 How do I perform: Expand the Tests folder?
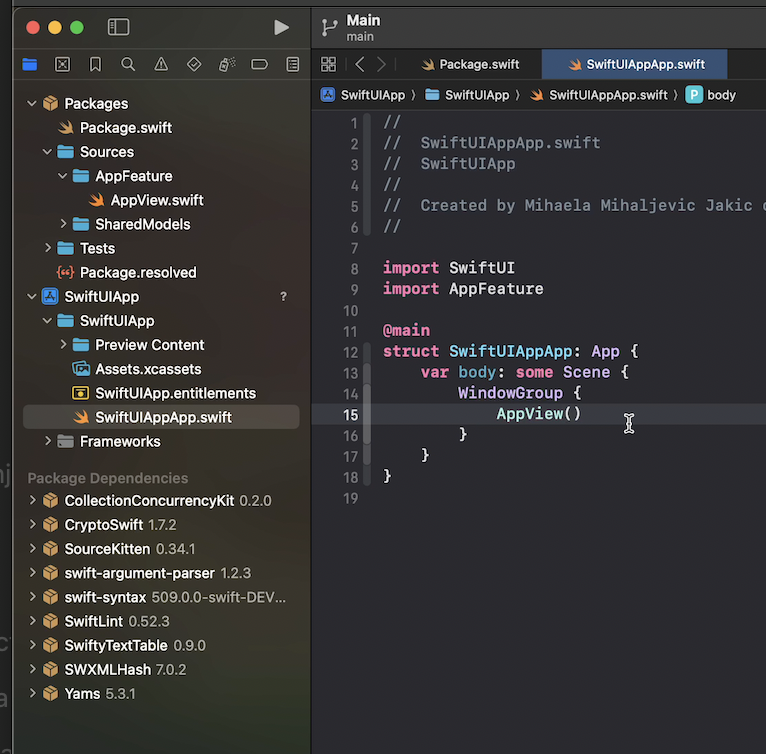tap(48, 248)
